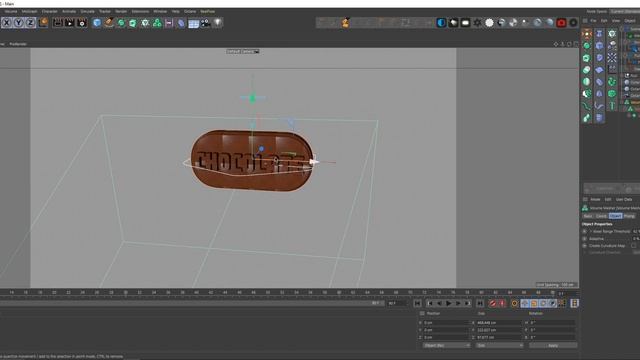Screen dimensions: 640x360
Task: Click the green MoText 'T' icon in the palette
Action: pyautogui.click(x=612, y=106)
